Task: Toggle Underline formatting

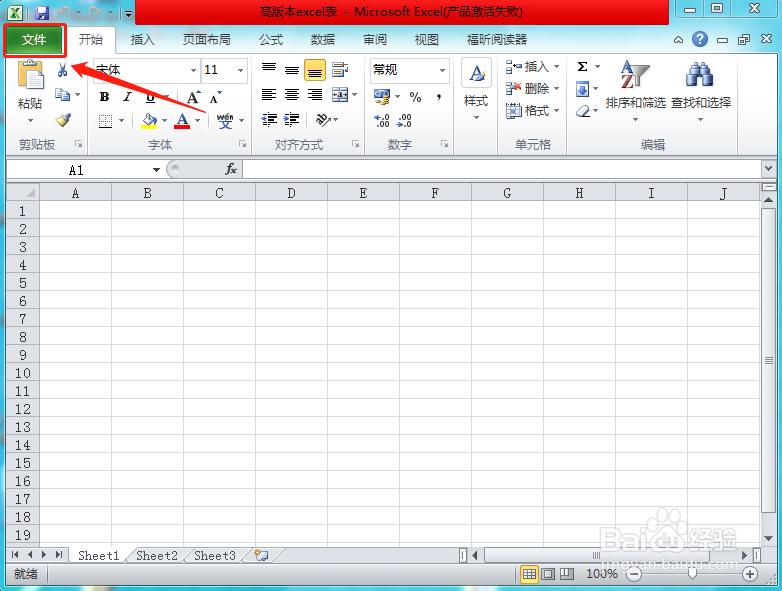Action: (150, 97)
